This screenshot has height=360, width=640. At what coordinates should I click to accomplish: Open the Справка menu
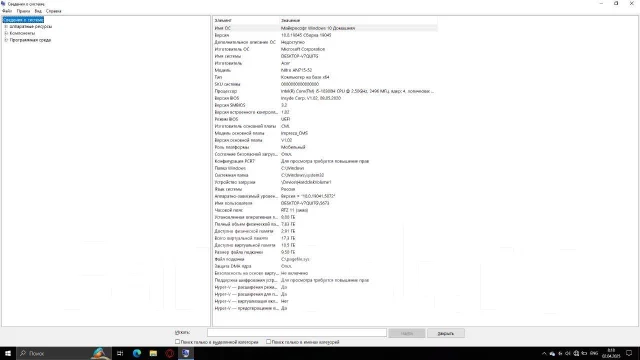coord(53,11)
